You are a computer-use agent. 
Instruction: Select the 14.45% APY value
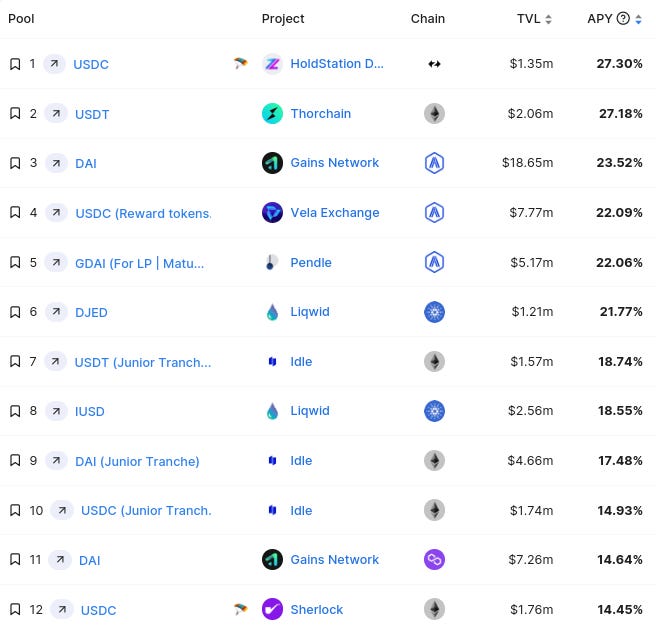coord(620,609)
